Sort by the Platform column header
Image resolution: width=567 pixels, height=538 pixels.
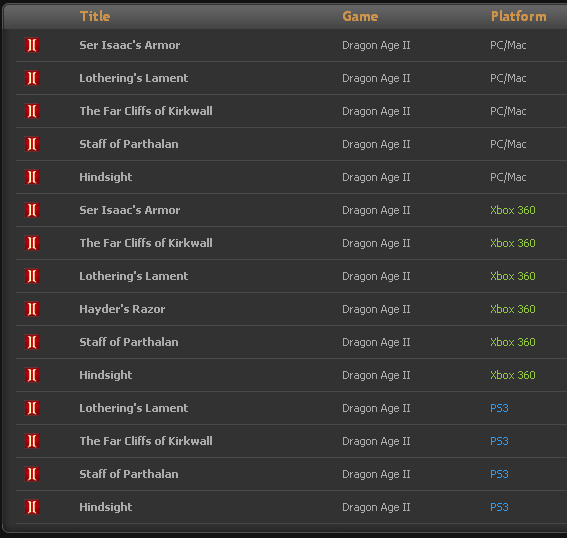[519, 16]
